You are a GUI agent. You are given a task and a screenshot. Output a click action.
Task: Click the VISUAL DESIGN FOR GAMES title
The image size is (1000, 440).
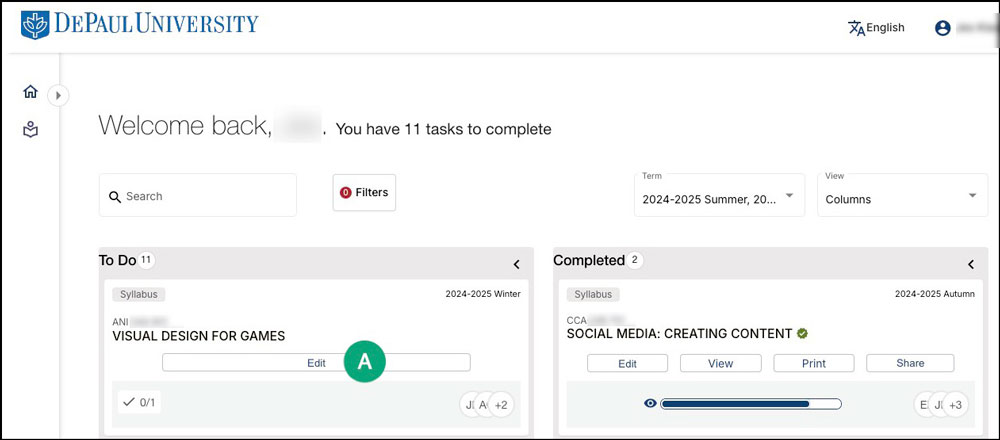(x=198, y=336)
